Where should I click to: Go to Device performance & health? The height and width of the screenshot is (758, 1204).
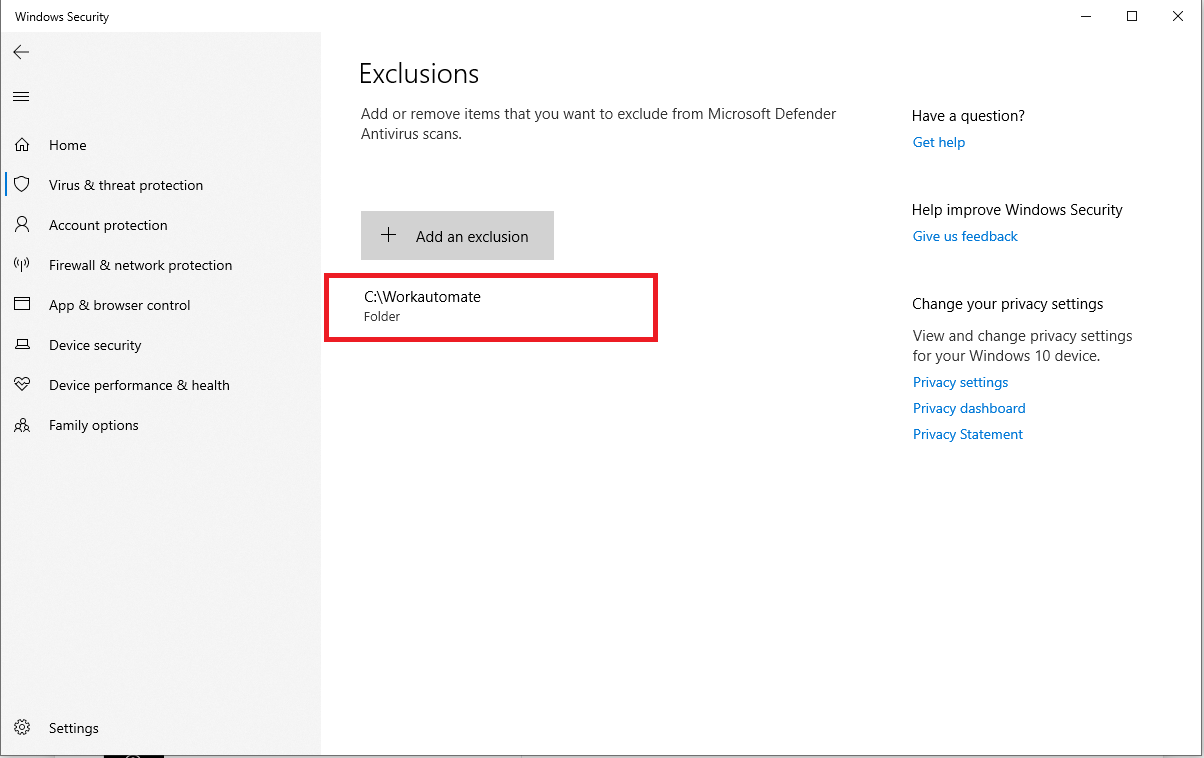[160, 385]
